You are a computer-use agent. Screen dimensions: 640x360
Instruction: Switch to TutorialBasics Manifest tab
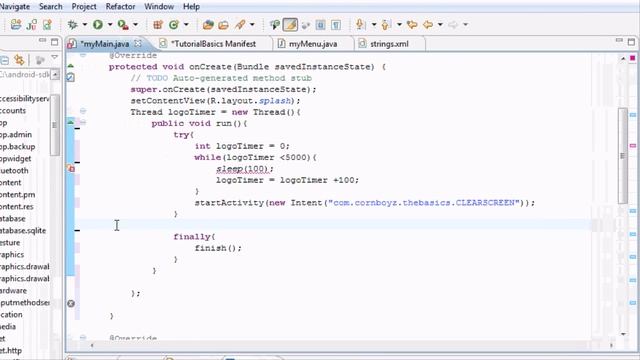pyautogui.click(x=213, y=44)
